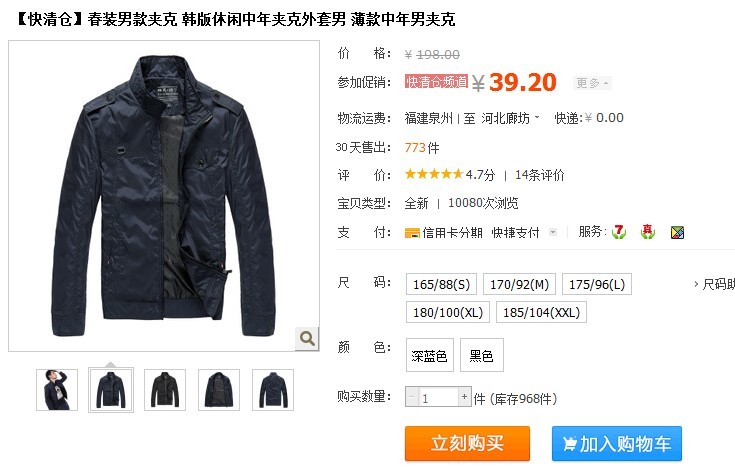735x474 pixels.
Task: Select size 175/96(L)
Action: click(597, 284)
